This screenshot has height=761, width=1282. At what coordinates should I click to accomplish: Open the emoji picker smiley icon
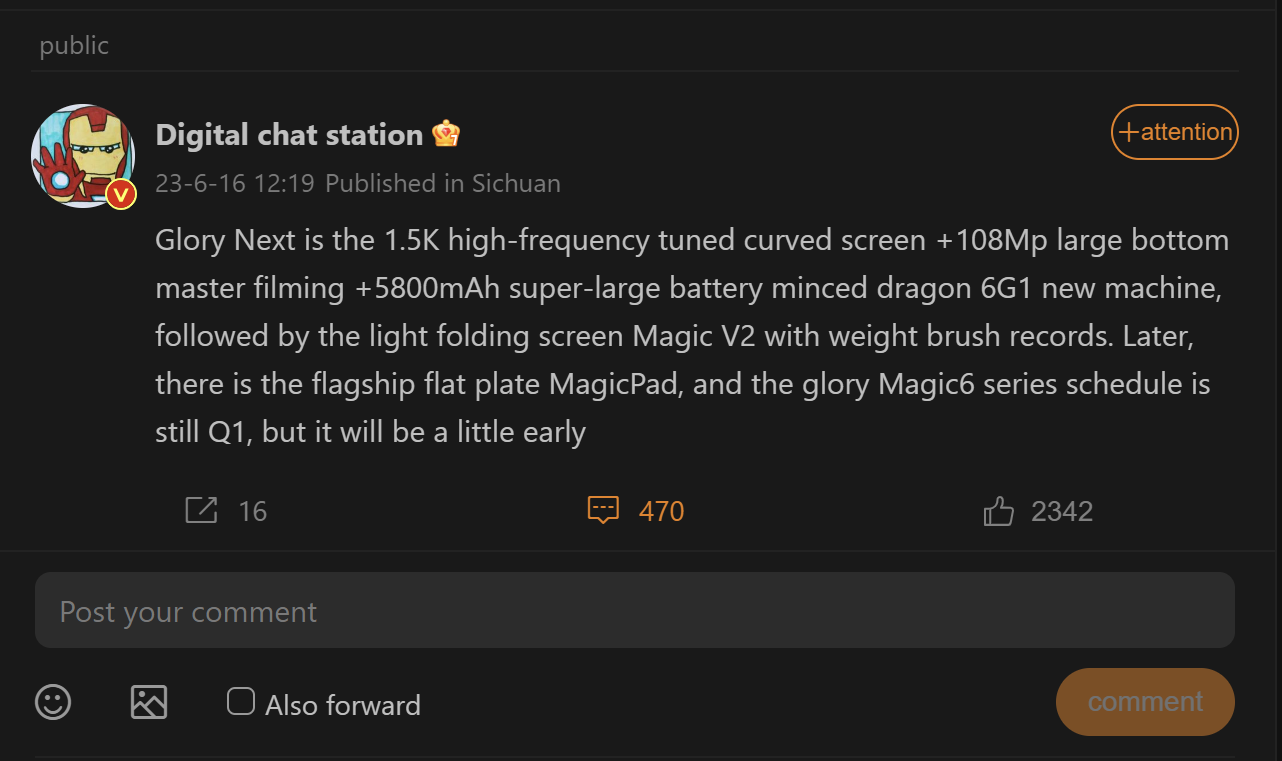click(x=53, y=702)
